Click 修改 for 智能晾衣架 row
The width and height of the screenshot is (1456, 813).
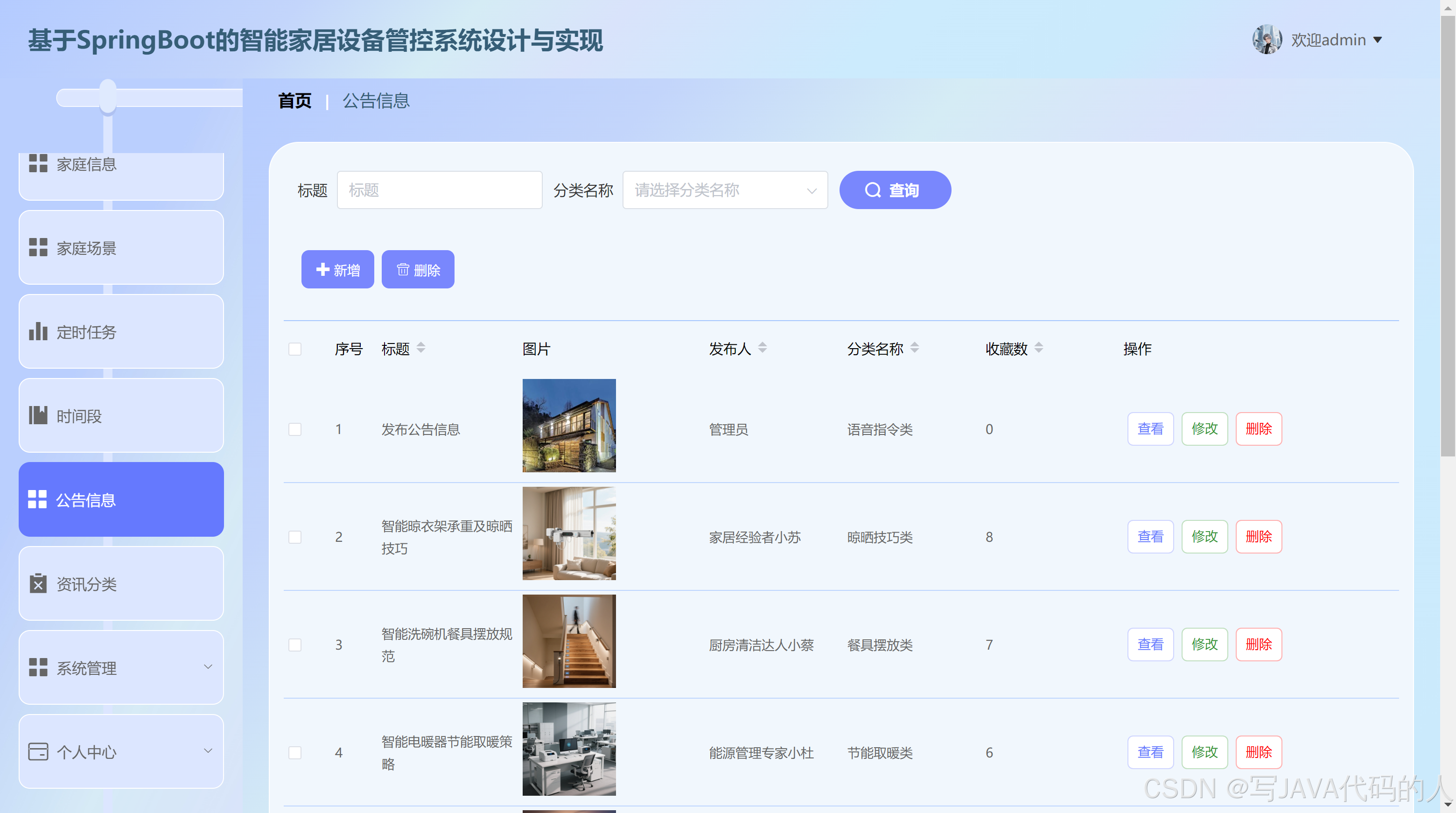[x=1204, y=537]
